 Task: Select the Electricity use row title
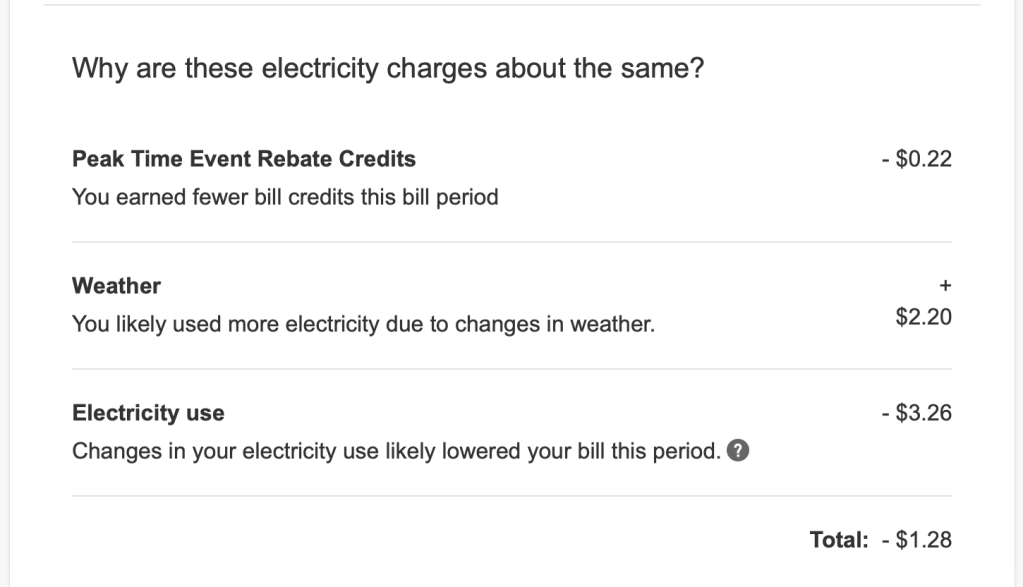(x=148, y=413)
